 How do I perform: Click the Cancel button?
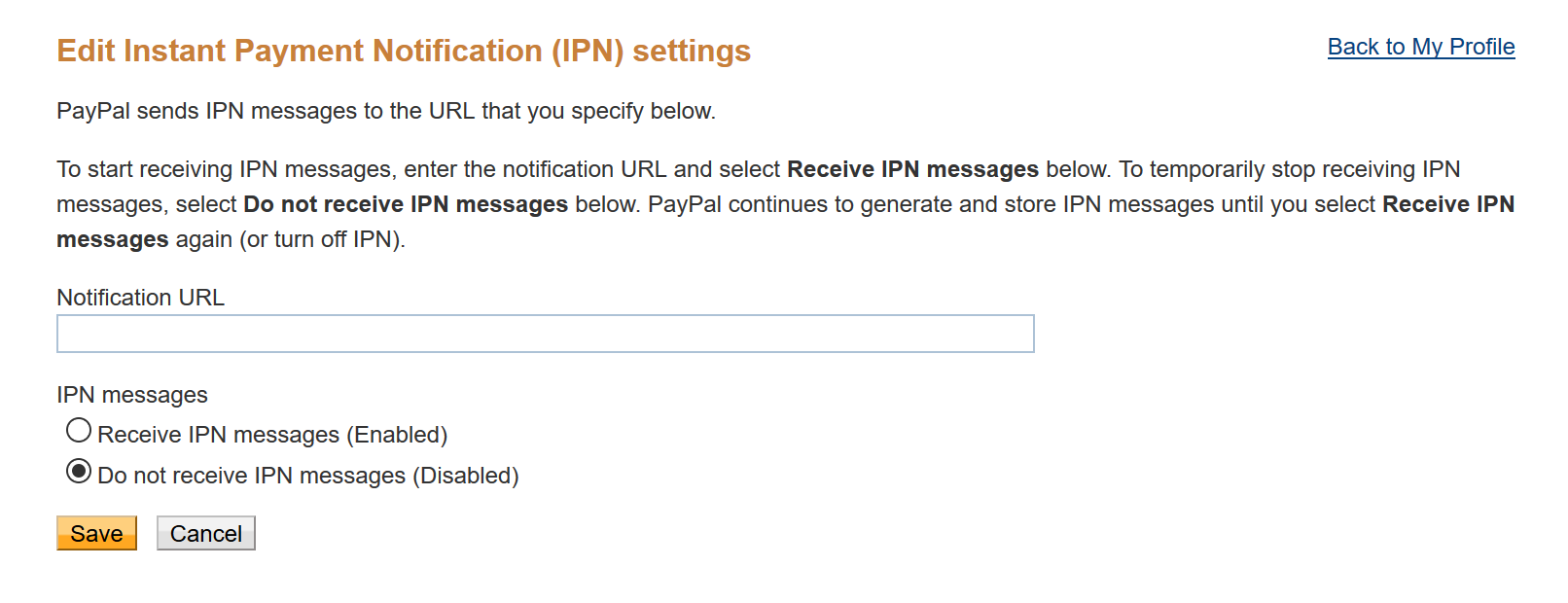coord(206,533)
